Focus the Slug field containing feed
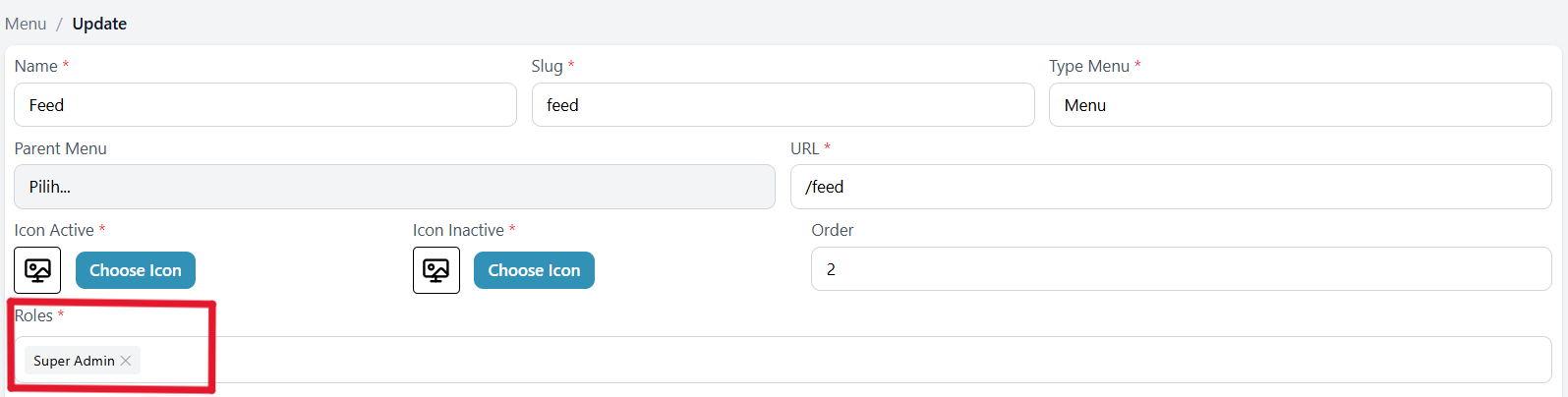This screenshot has height=397, width=1568. tap(782, 105)
